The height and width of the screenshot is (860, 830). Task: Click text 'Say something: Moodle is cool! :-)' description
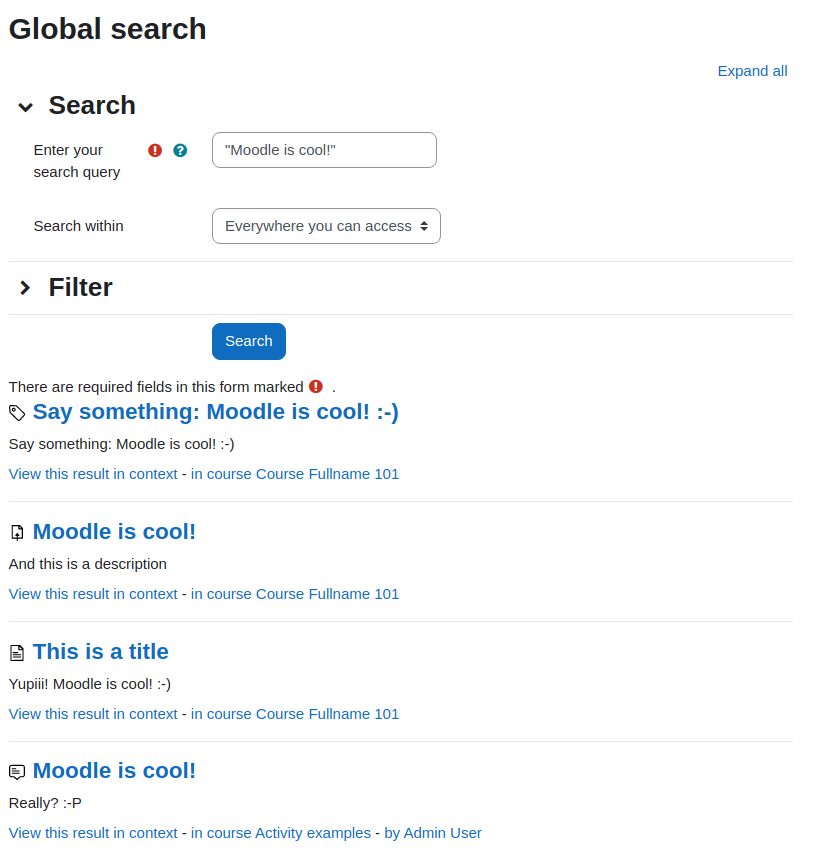[121, 444]
